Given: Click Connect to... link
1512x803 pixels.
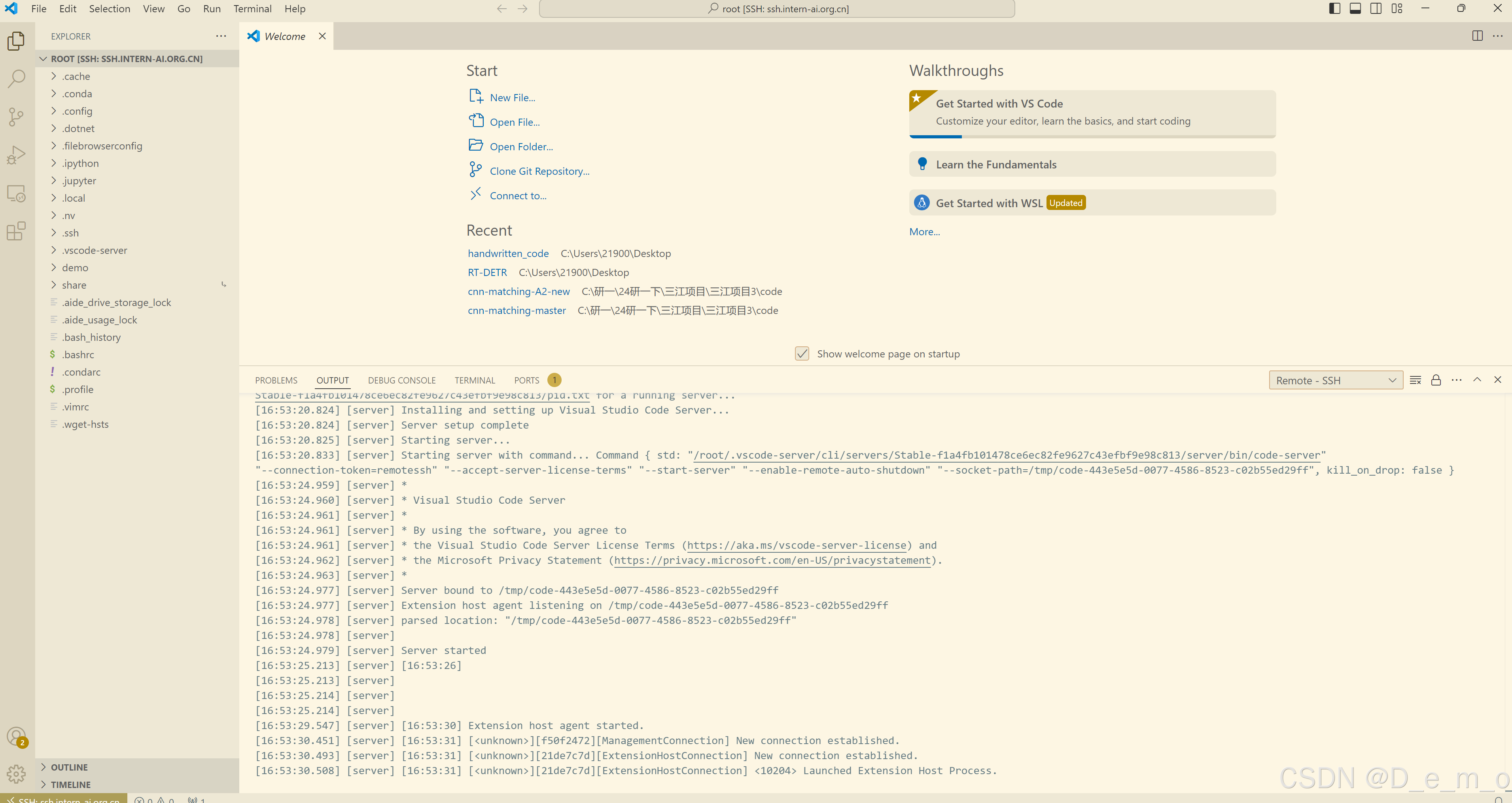Looking at the screenshot, I should [518, 196].
